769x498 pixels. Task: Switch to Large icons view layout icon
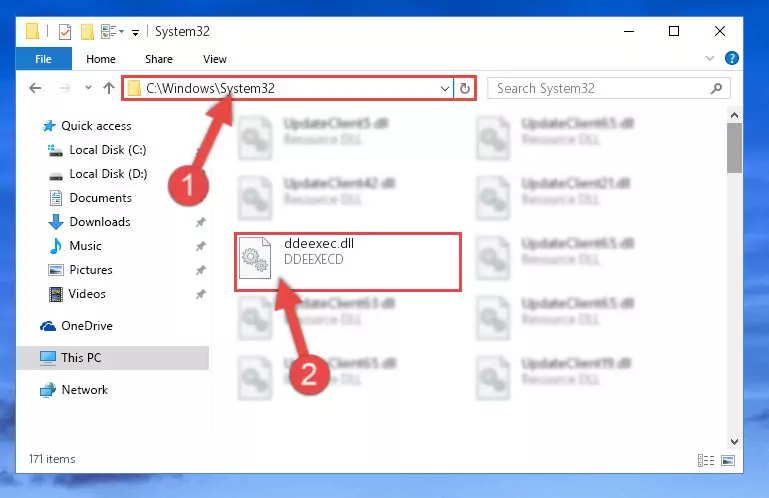point(728,460)
